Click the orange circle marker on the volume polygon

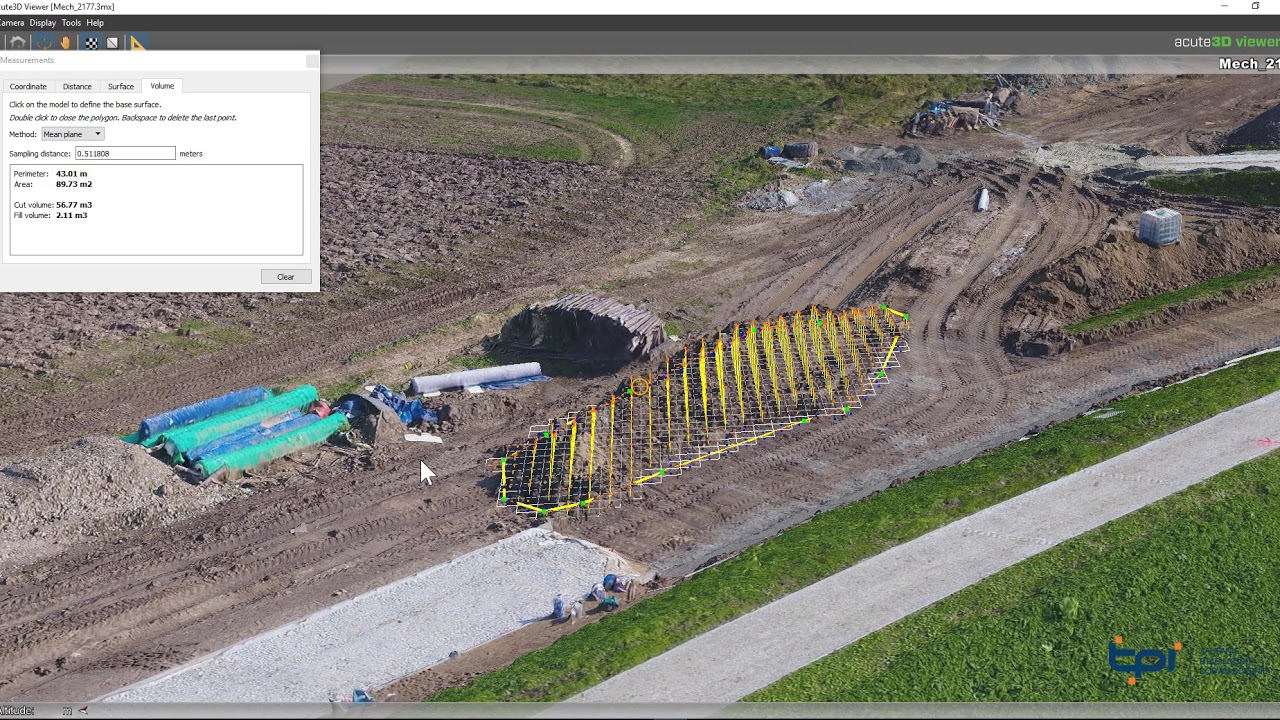point(639,386)
